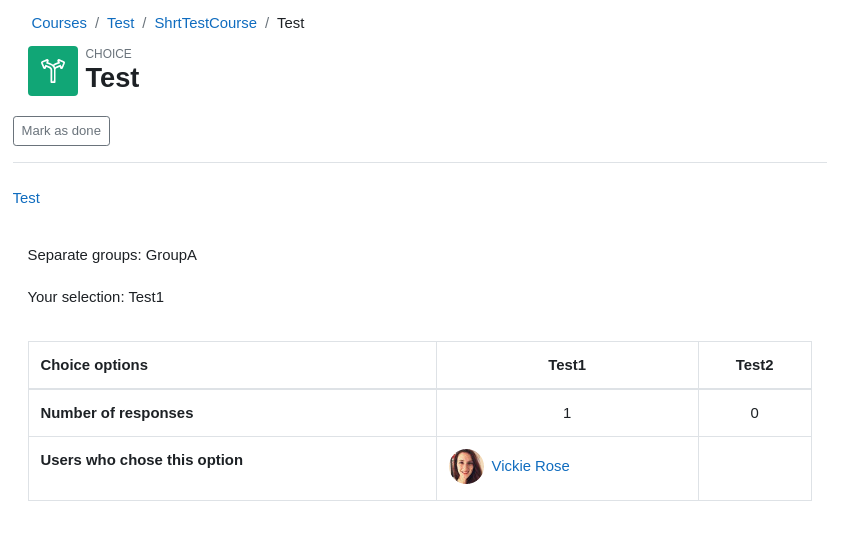Click the Test page heading
863x548 pixels.
click(x=112, y=78)
